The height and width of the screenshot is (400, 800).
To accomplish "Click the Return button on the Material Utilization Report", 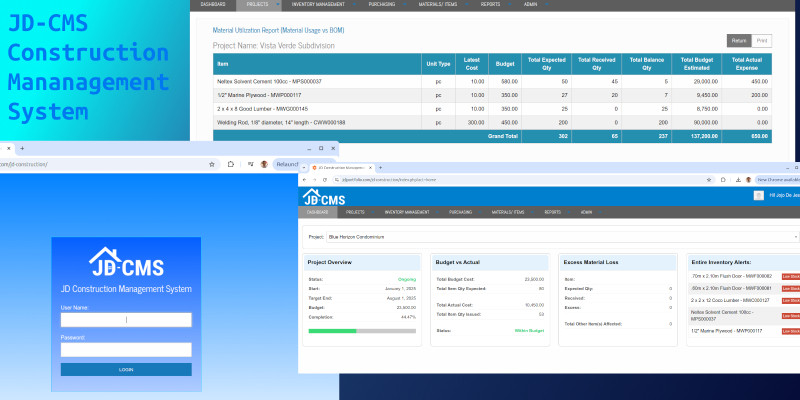I will [739, 41].
